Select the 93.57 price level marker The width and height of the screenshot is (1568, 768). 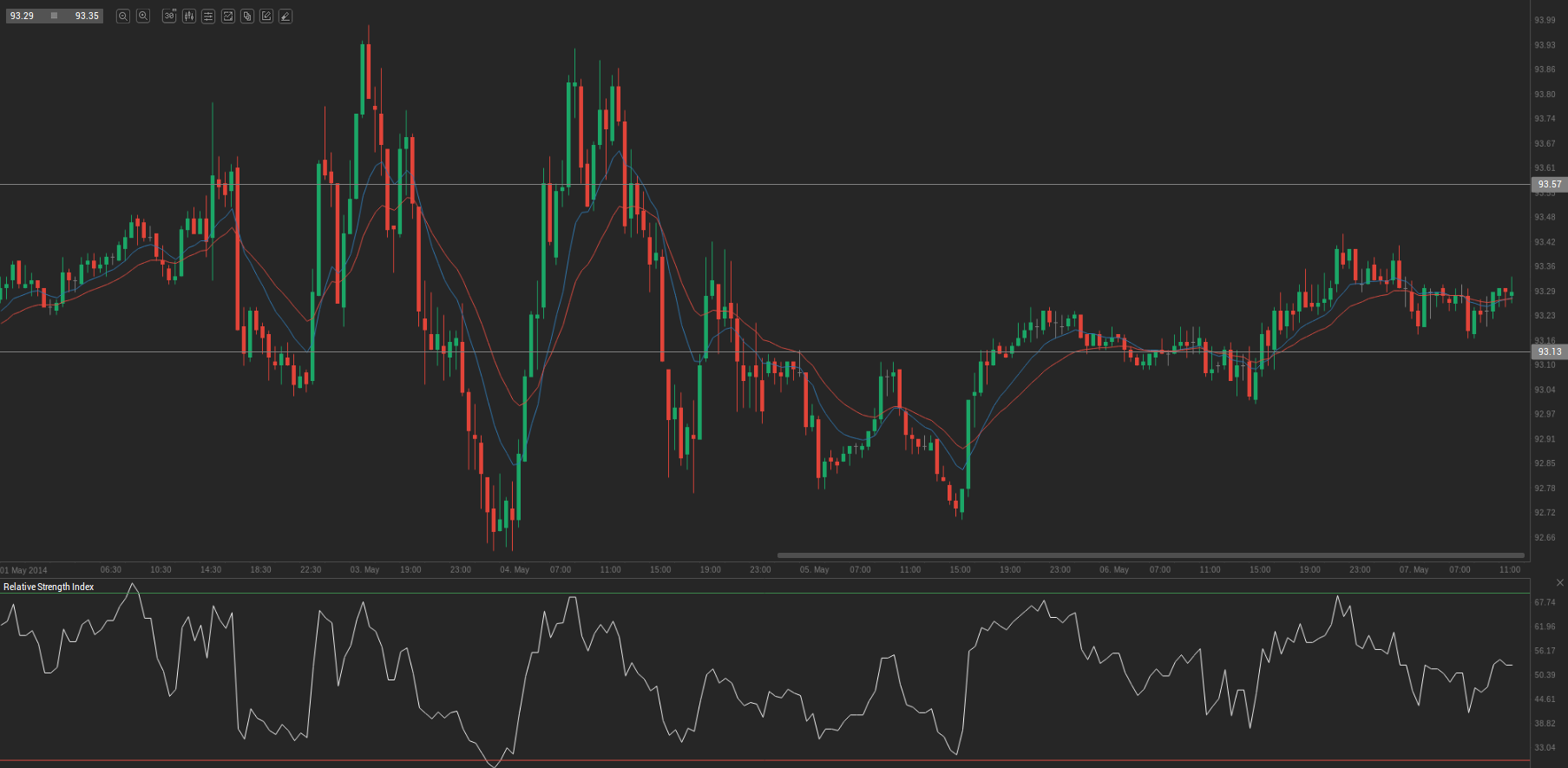pyautogui.click(x=1549, y=184)
